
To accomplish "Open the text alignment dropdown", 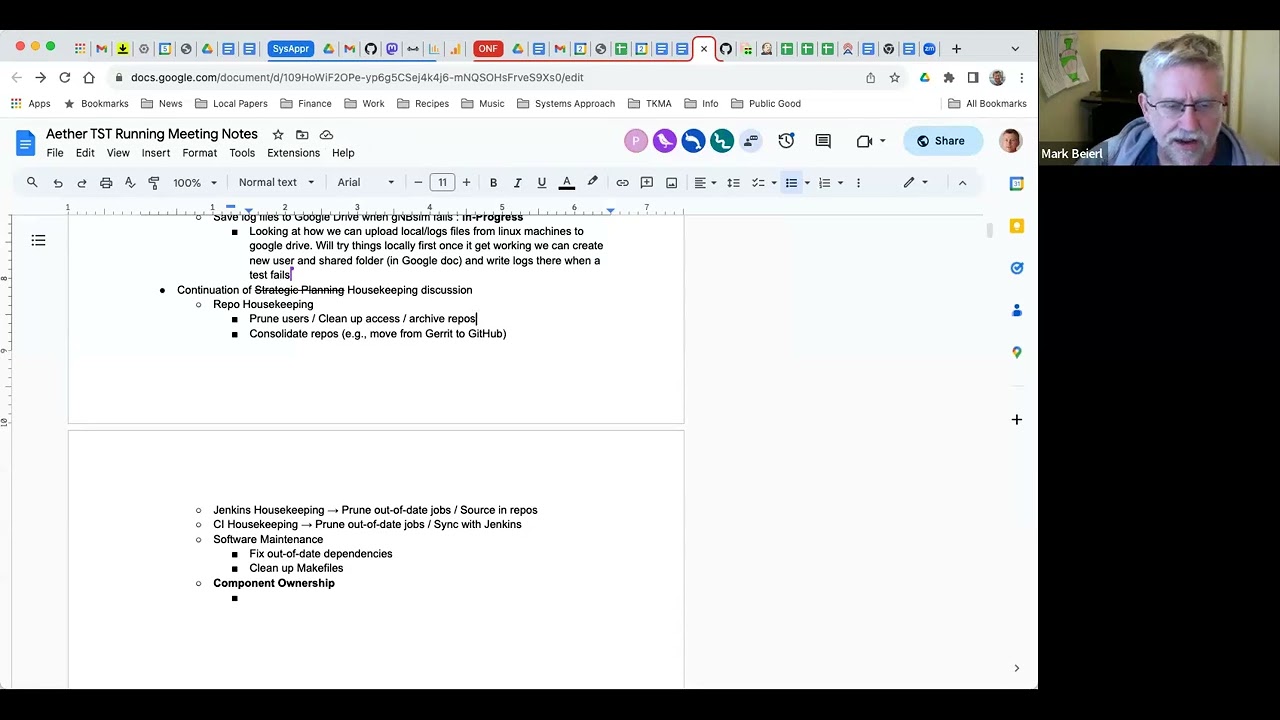I will [x=705, y=182].
